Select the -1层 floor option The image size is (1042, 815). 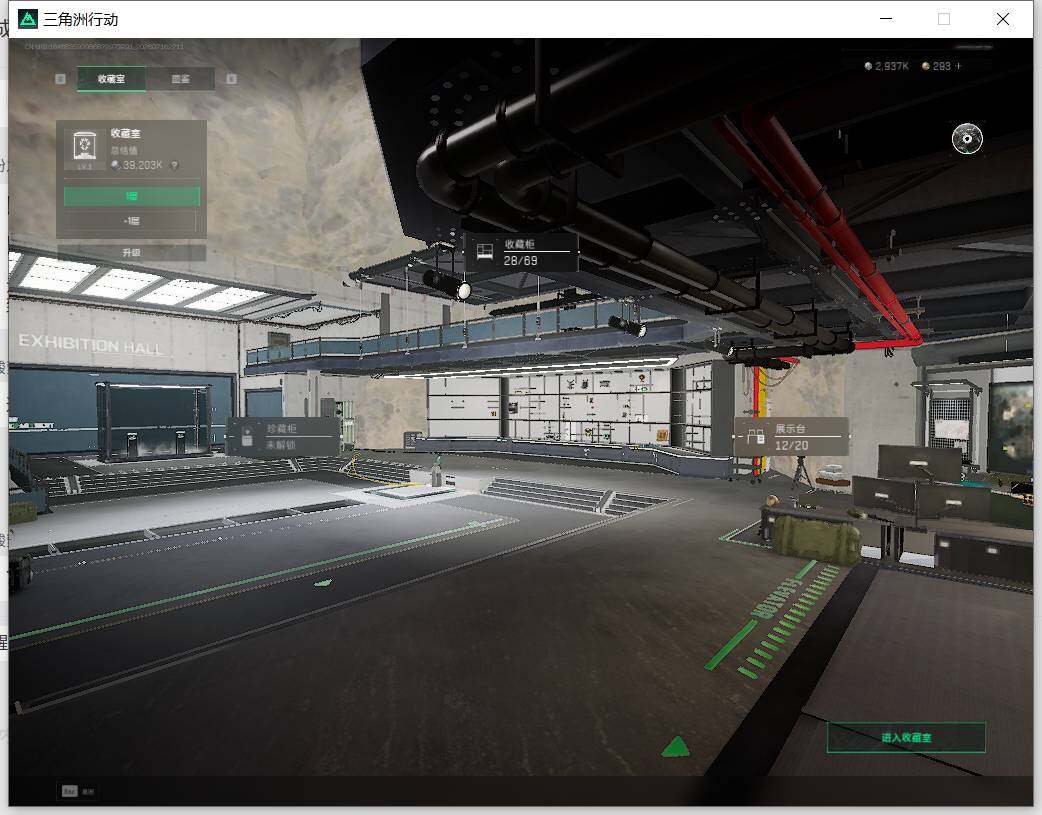coord(132,221)
